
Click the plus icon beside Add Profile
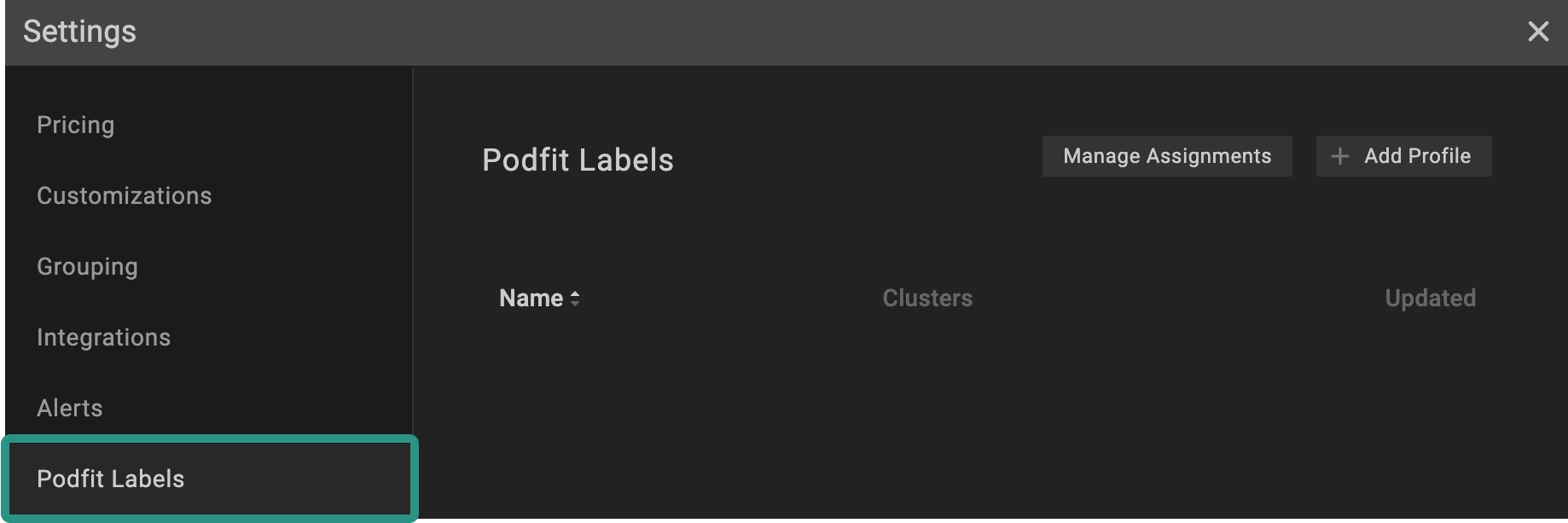click(x=1340, y=156)
